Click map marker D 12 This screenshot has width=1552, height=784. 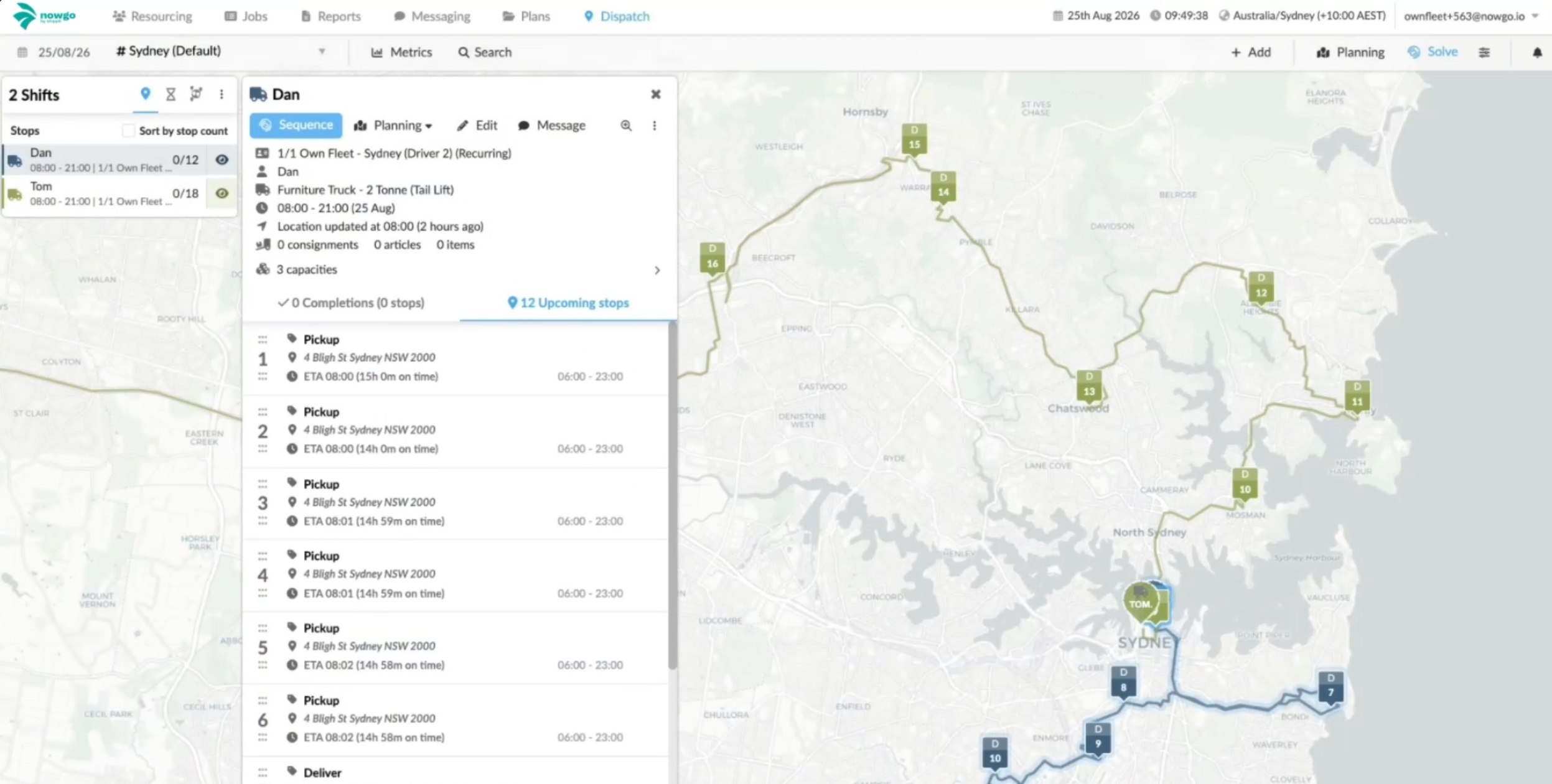(1261, 287)
